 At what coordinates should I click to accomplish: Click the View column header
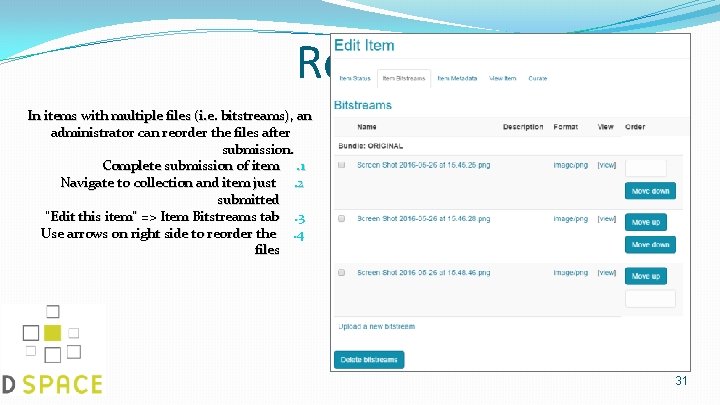pos(605,127)
